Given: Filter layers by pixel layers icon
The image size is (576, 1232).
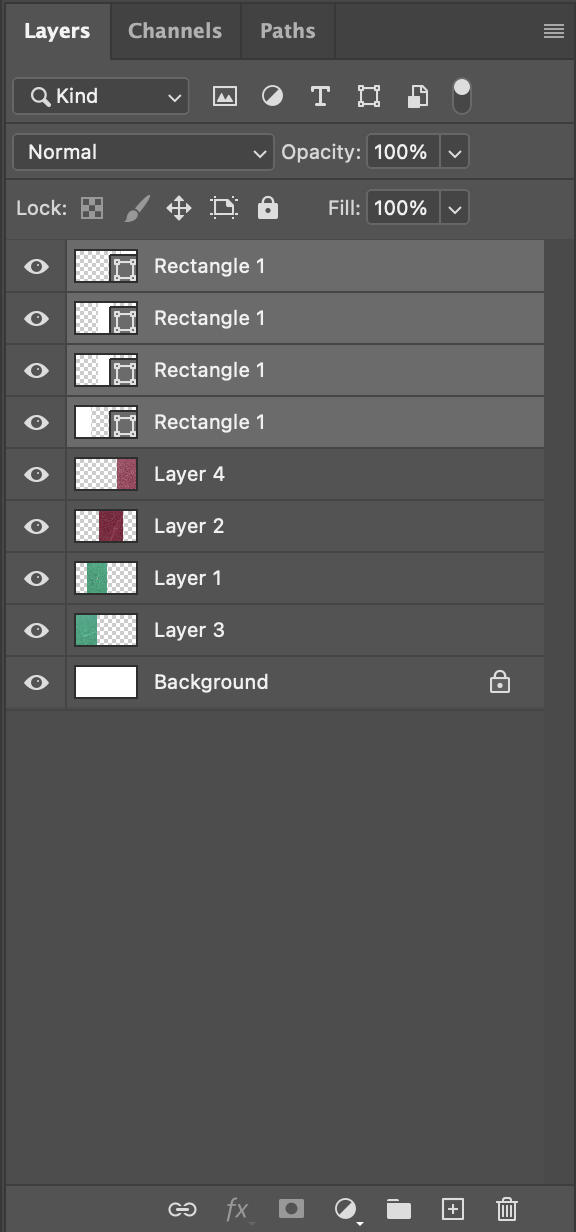Looking at the screenshot, I should click(225, 97).
